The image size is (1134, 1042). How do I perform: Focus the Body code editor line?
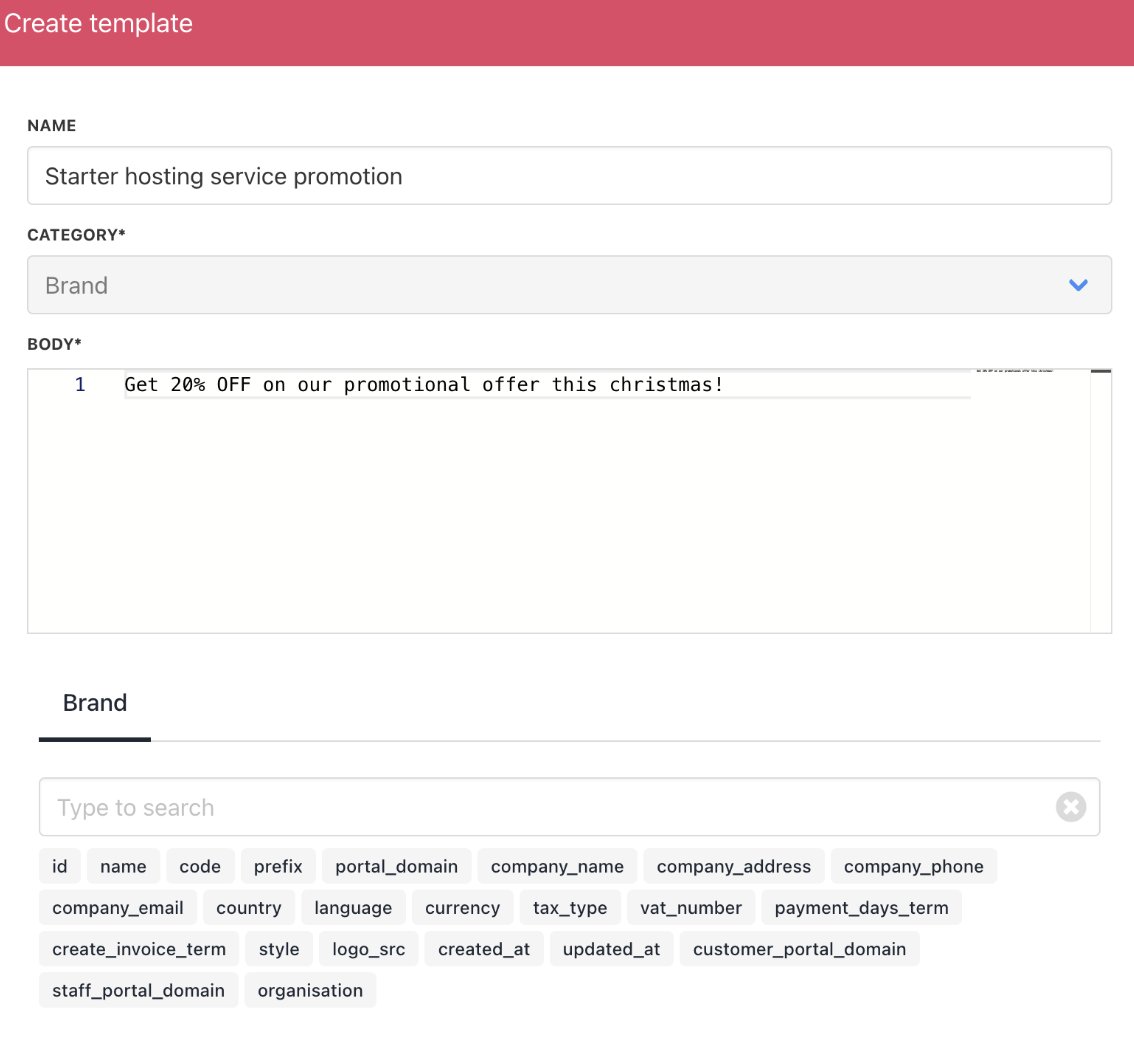click(547, 385)
